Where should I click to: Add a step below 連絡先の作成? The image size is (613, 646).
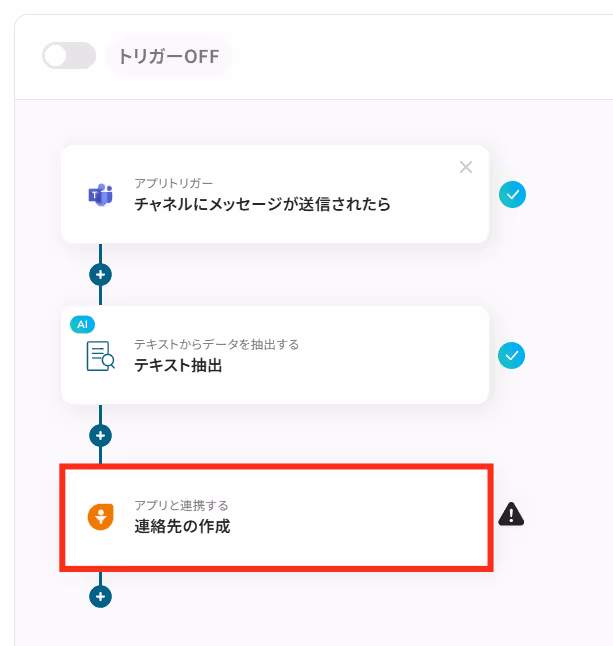pyautogui.click(x=101, y=596)
